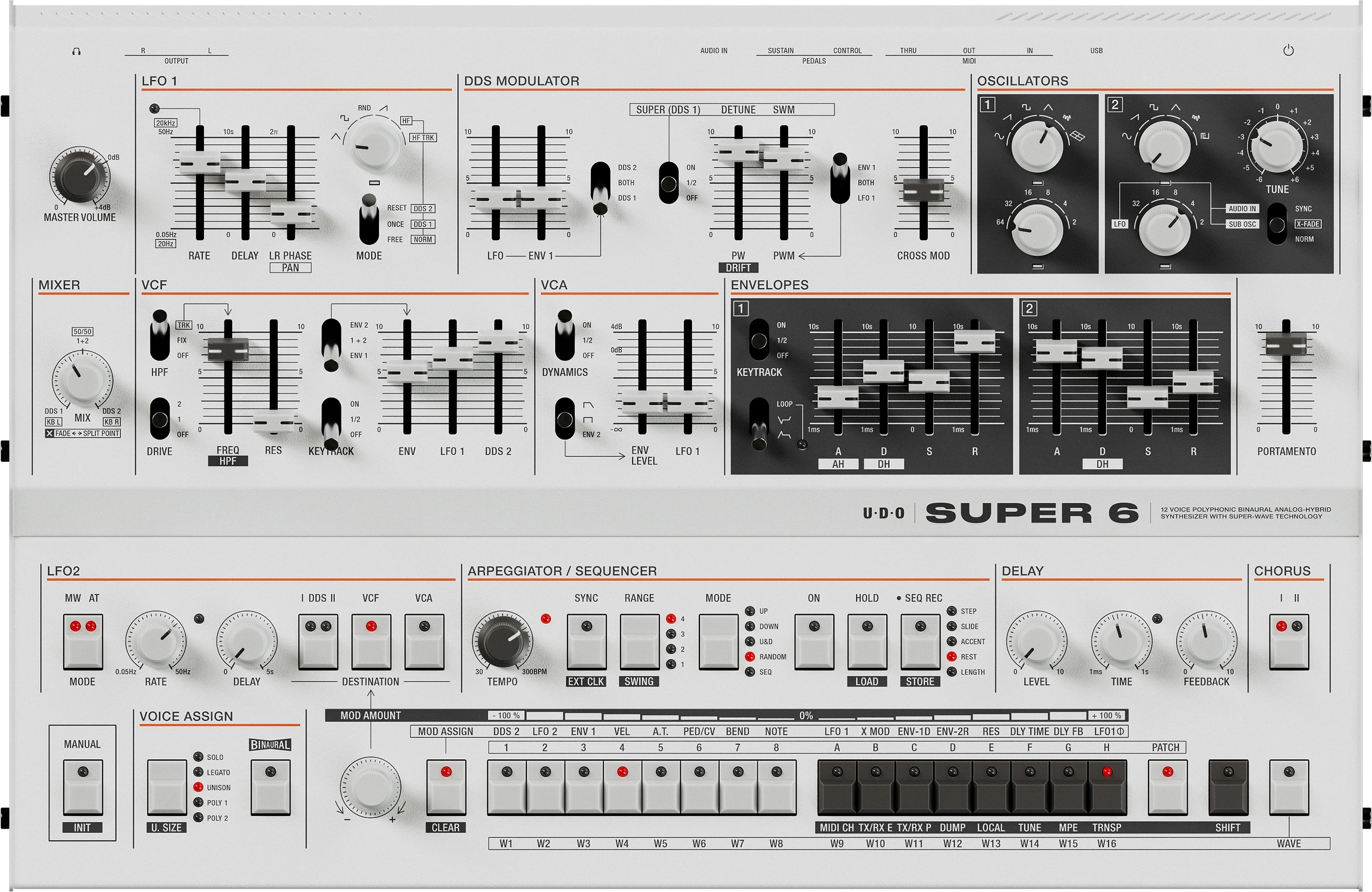This screenshot has width=1372, height=892.
Task: Flip the VCA DYNAMICS switch to OFF
Action: pyautogui.click(x=564, y=356)
